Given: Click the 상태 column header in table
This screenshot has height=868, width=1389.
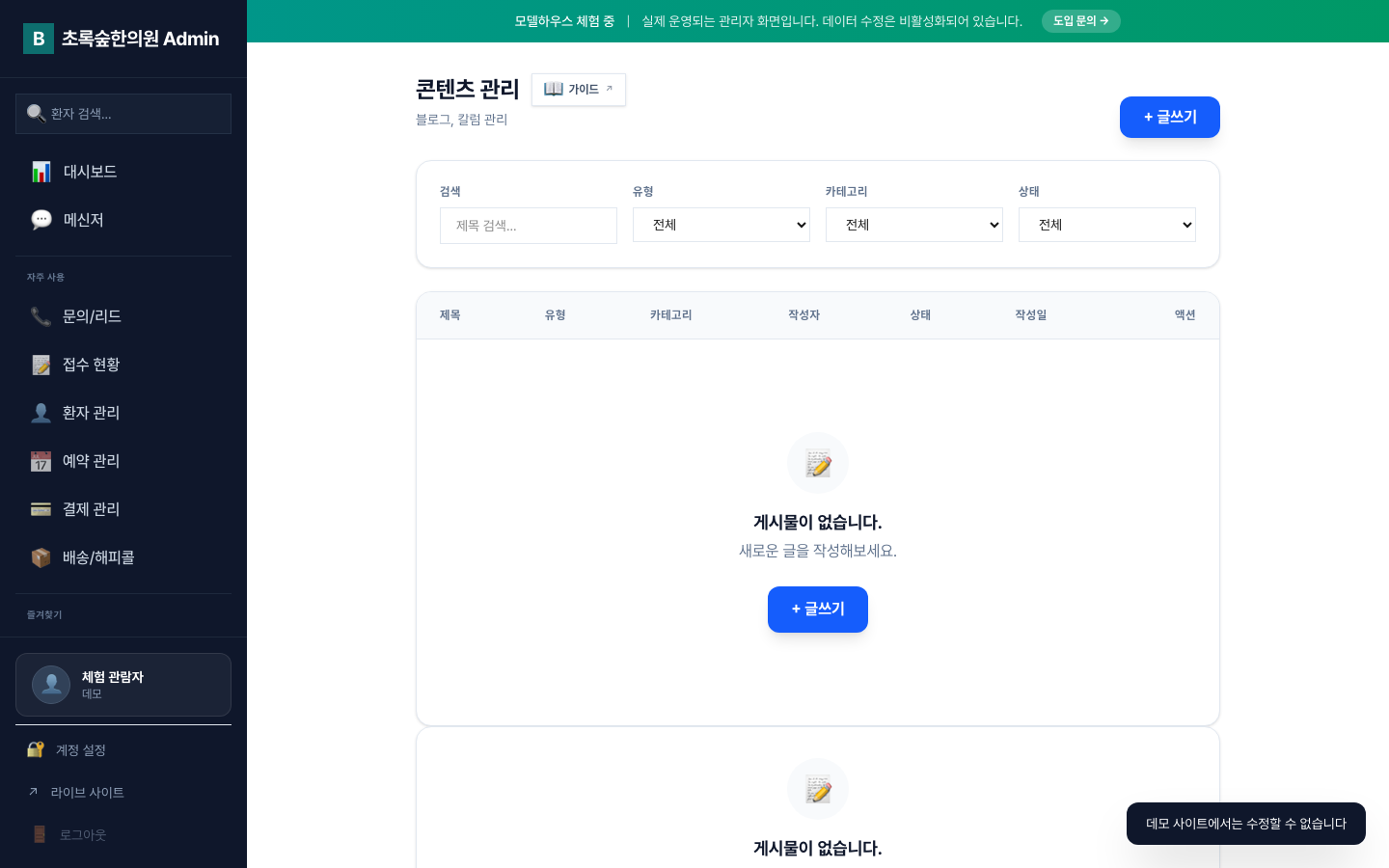Looking at the screenshot, I should (x=921, y=315).
